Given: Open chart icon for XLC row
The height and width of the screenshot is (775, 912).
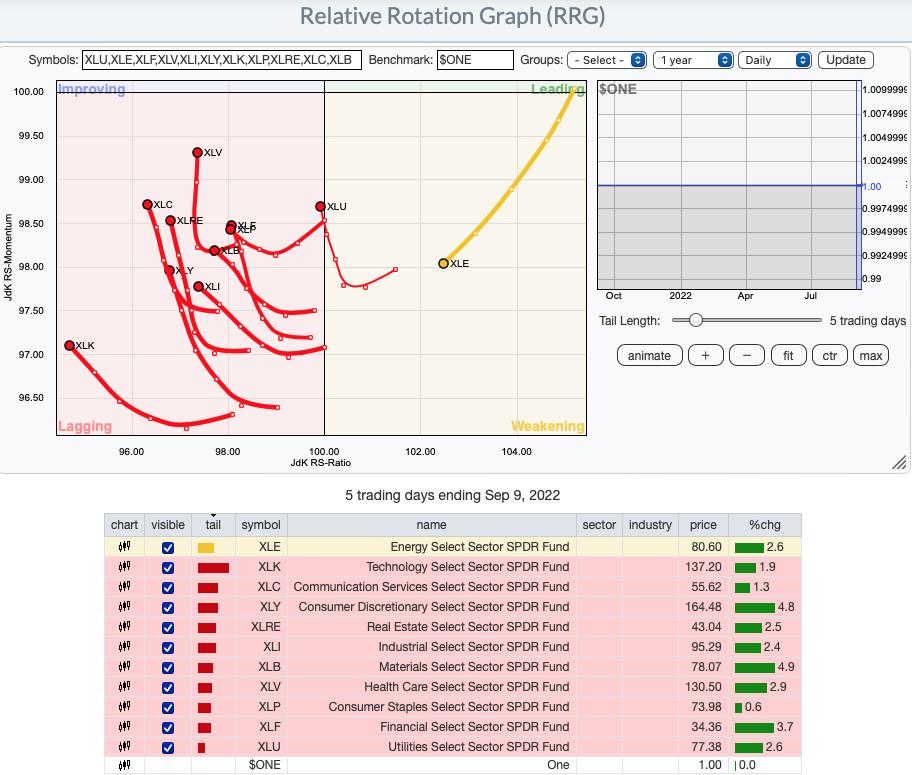Looking at the screenshot, I should pos(124,587).
